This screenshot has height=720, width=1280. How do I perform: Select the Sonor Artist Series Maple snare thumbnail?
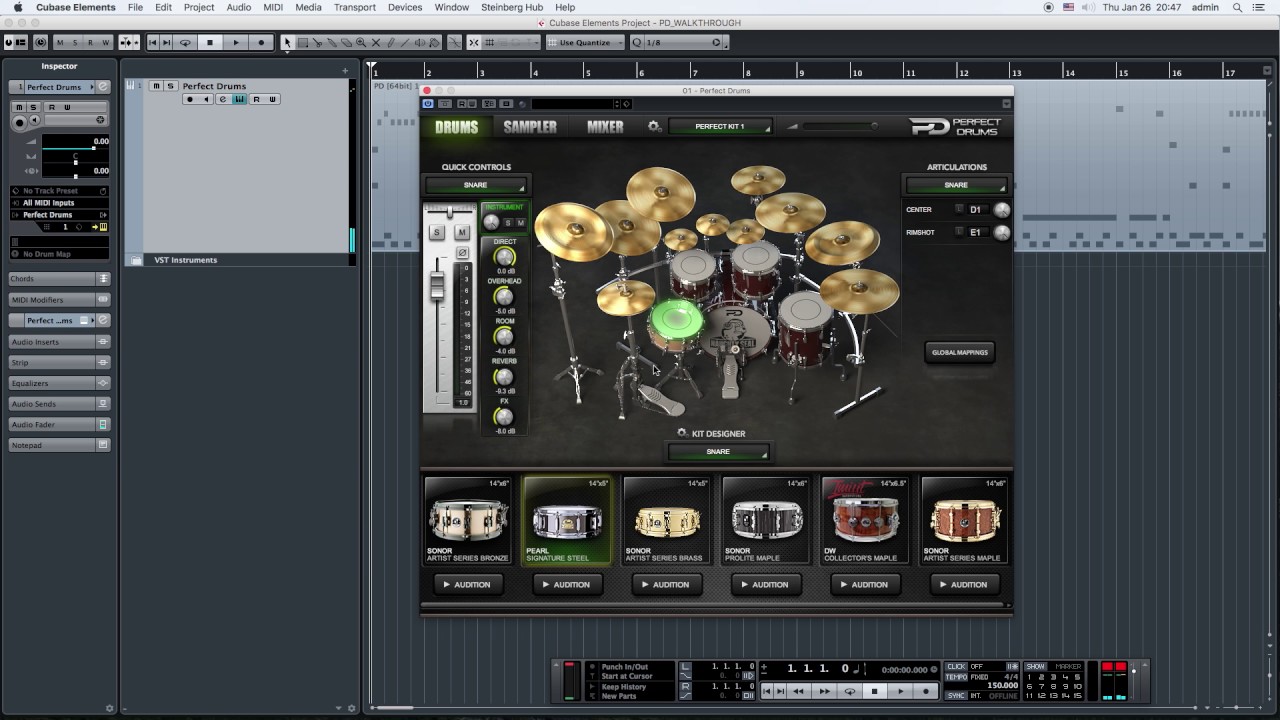point(964,520)
